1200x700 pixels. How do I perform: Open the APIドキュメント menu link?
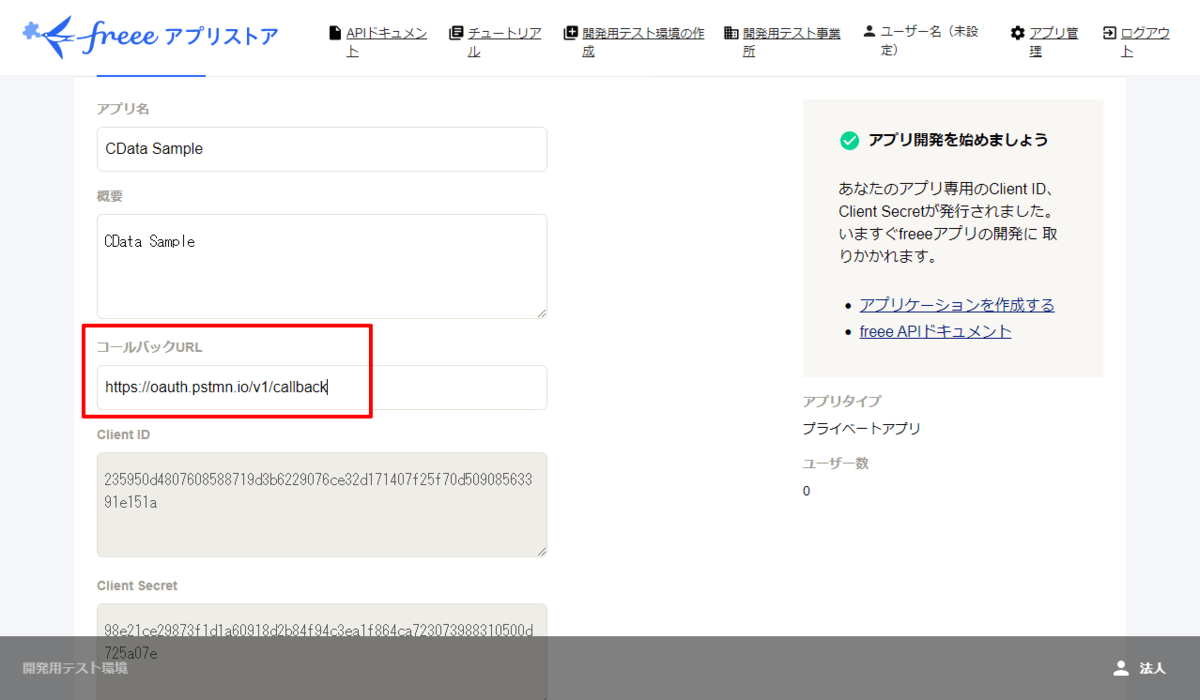[386, 42]
